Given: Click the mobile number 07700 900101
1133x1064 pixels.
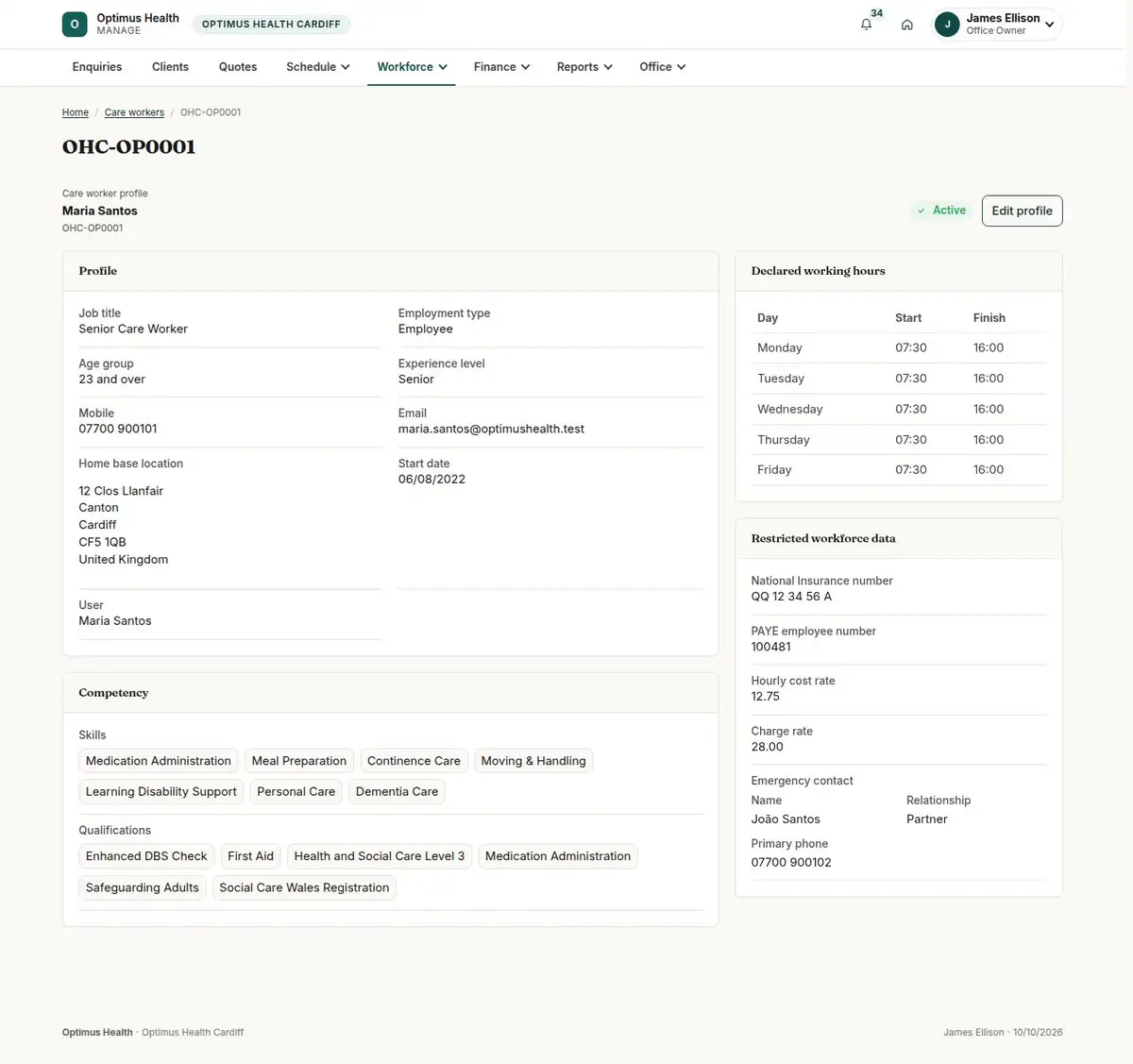Looking at the screenshot, I should pyautogui.click(x=118, y=429).
